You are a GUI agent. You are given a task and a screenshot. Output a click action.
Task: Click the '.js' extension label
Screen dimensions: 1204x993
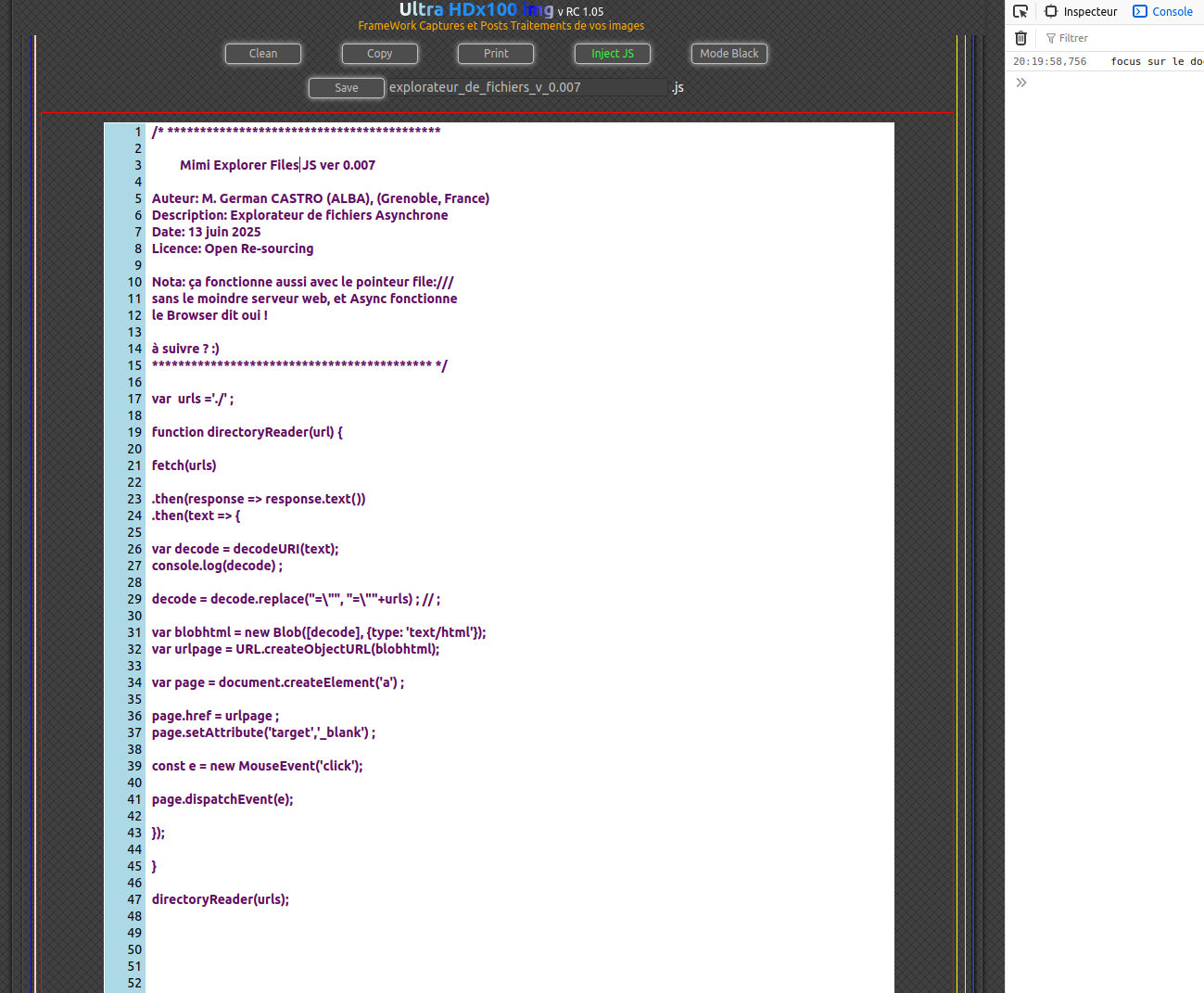(678, 87)
